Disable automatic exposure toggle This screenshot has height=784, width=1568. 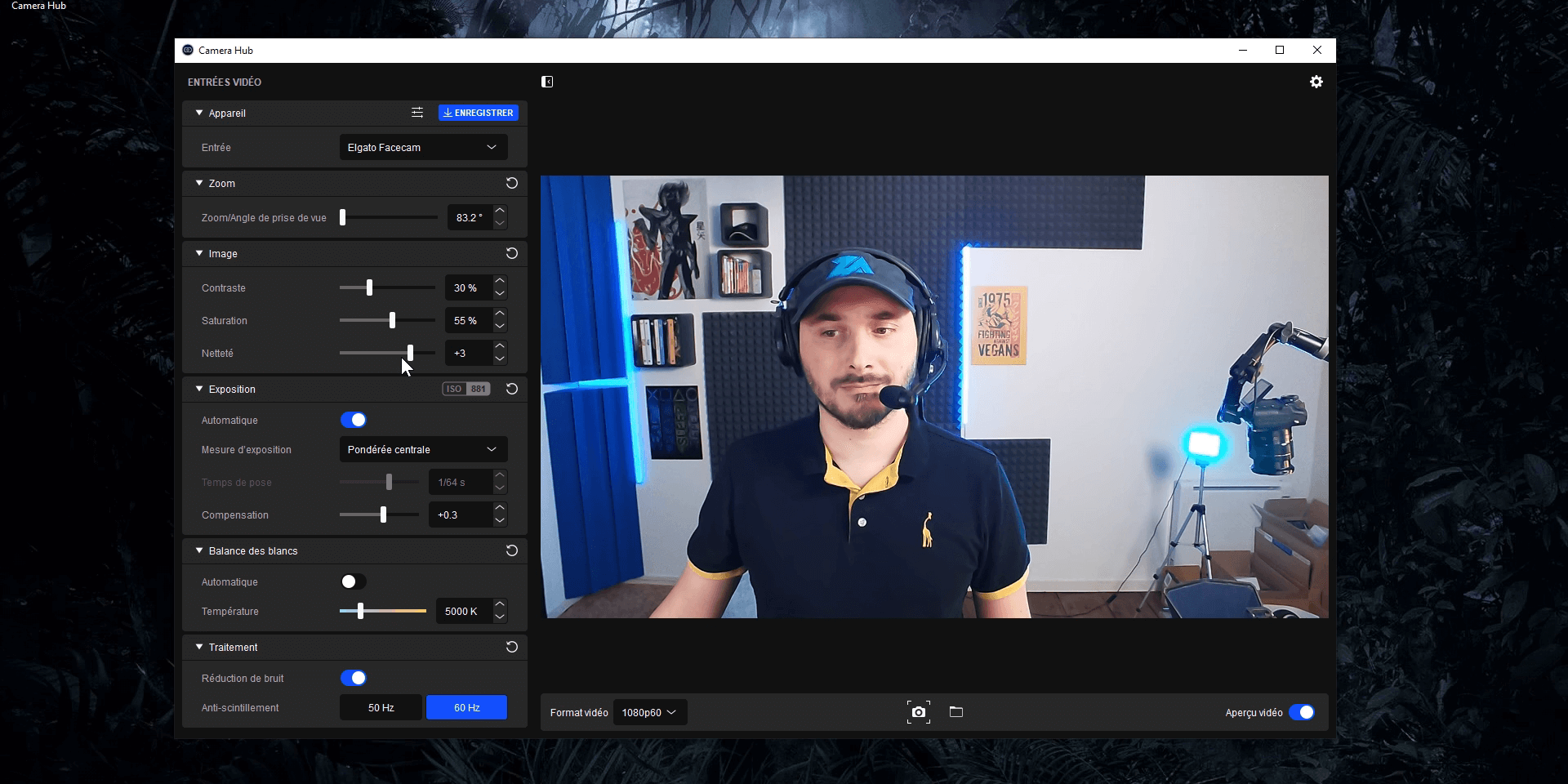point(354,420)
